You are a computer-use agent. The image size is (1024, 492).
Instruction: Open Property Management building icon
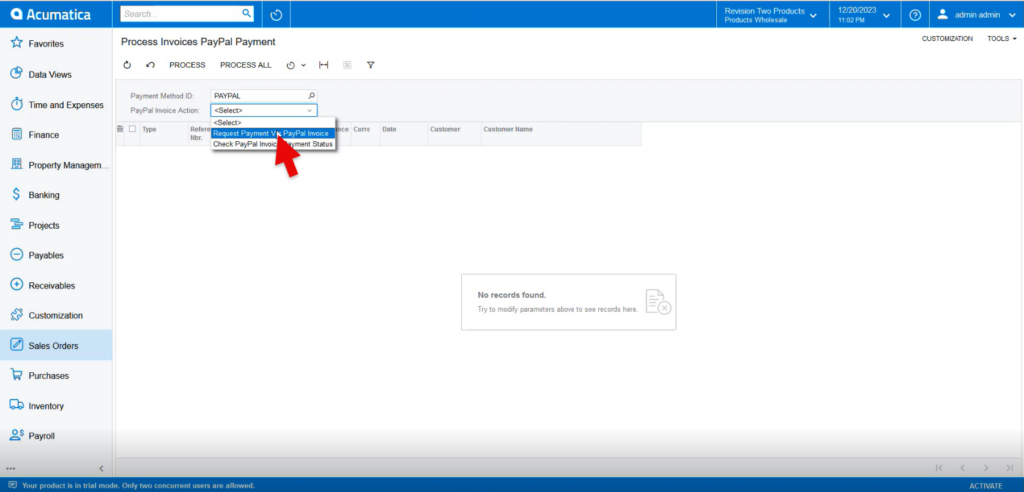click(x=17, y=165)
